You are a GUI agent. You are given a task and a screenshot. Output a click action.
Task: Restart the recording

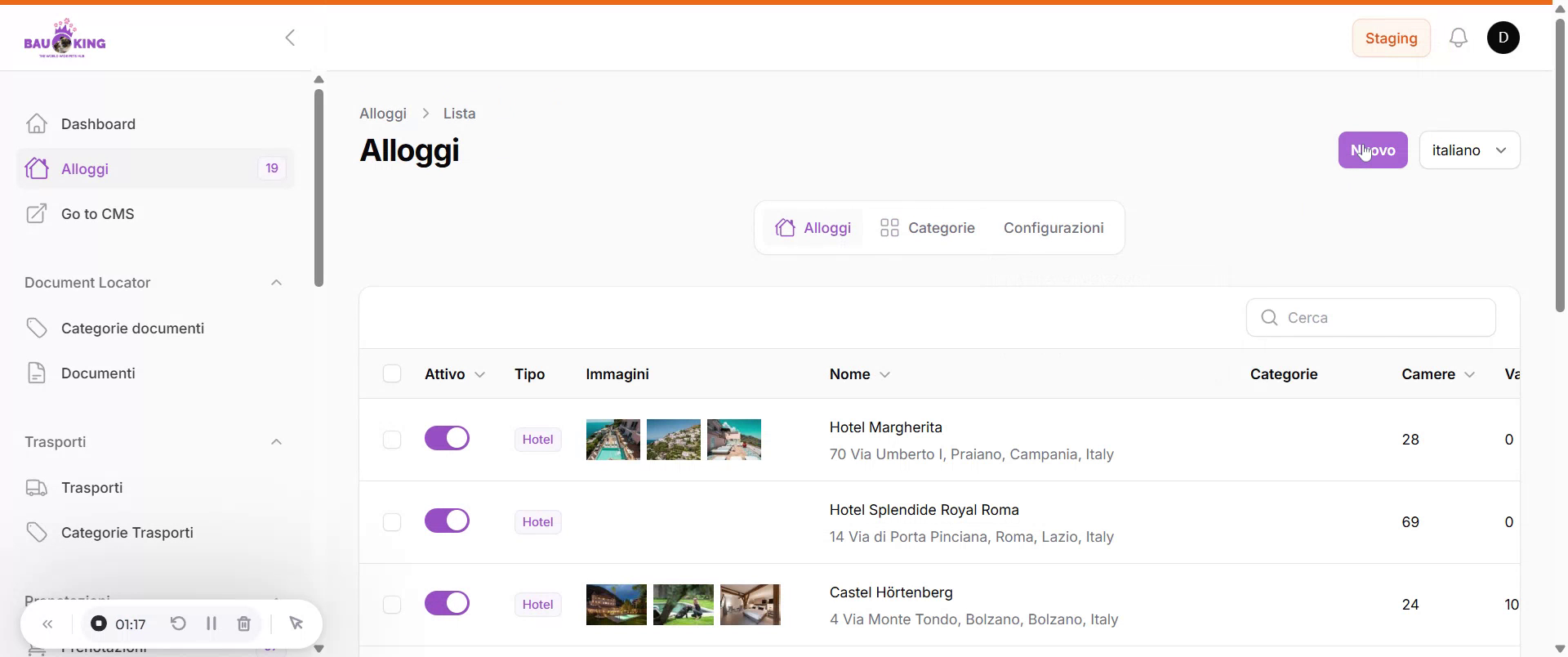pos(178,623)
